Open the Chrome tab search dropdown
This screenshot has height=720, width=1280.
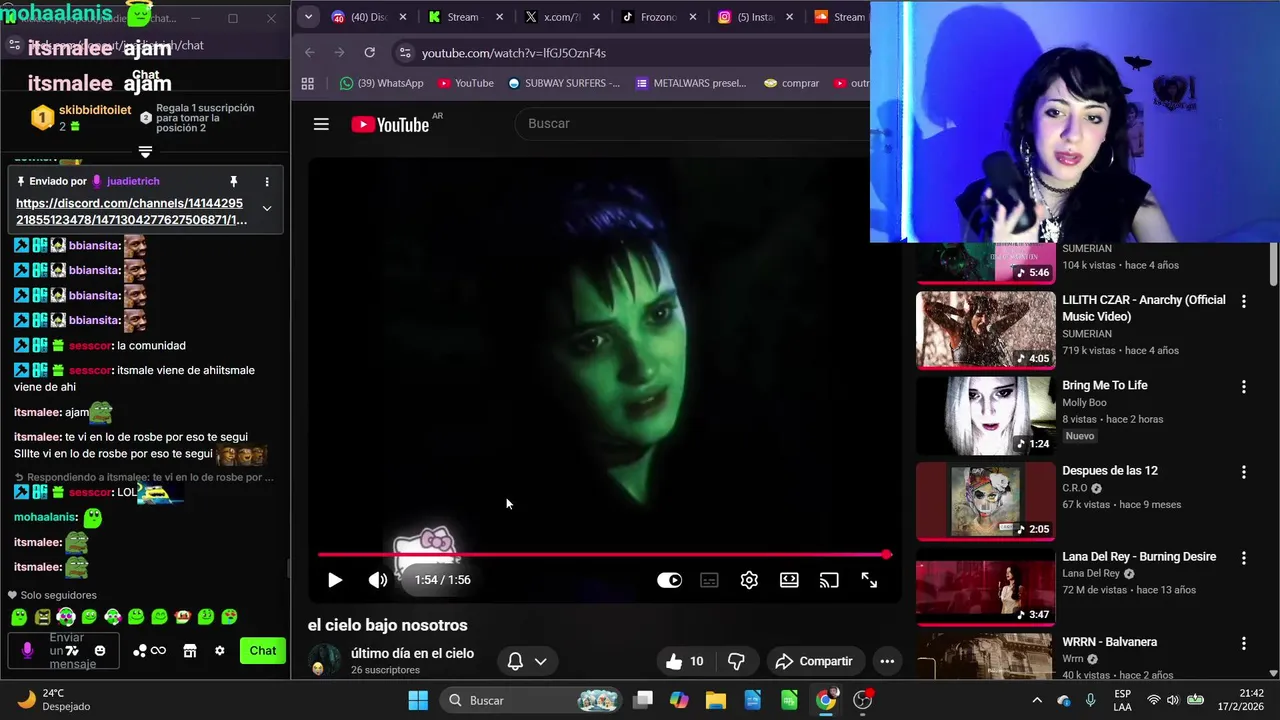click(308, 17)
